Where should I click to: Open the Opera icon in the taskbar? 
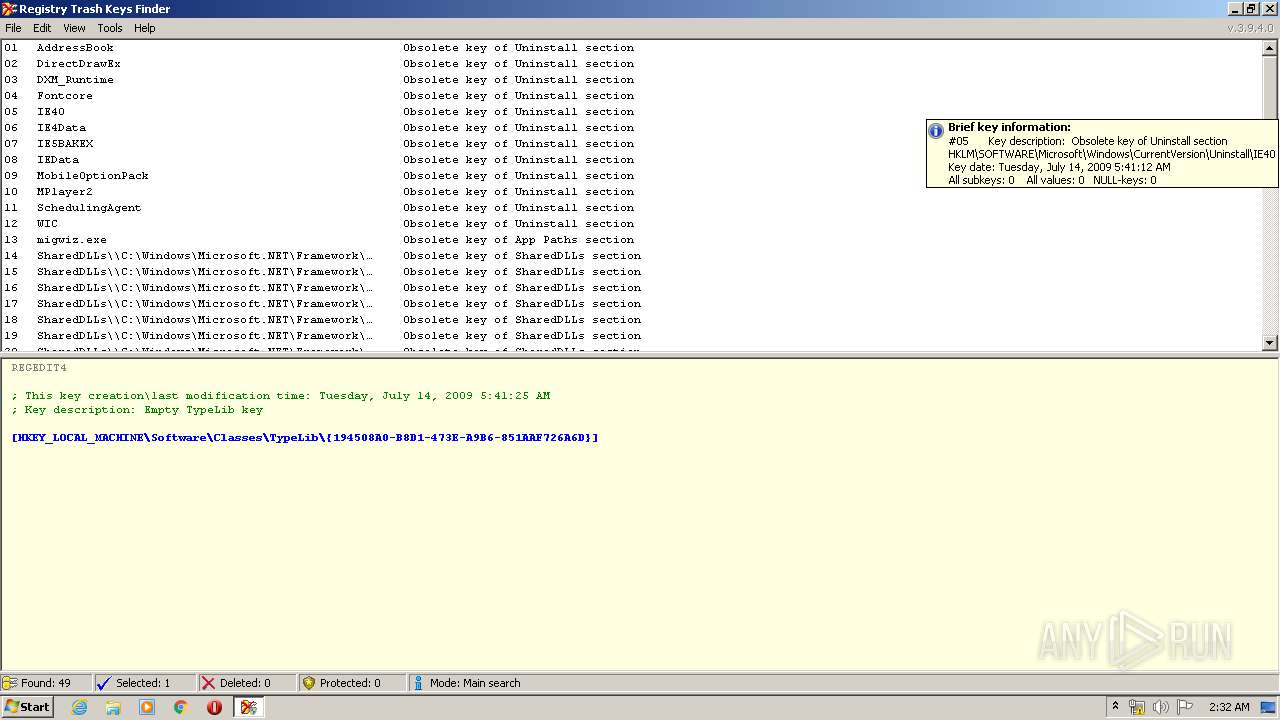click(214, 707)
